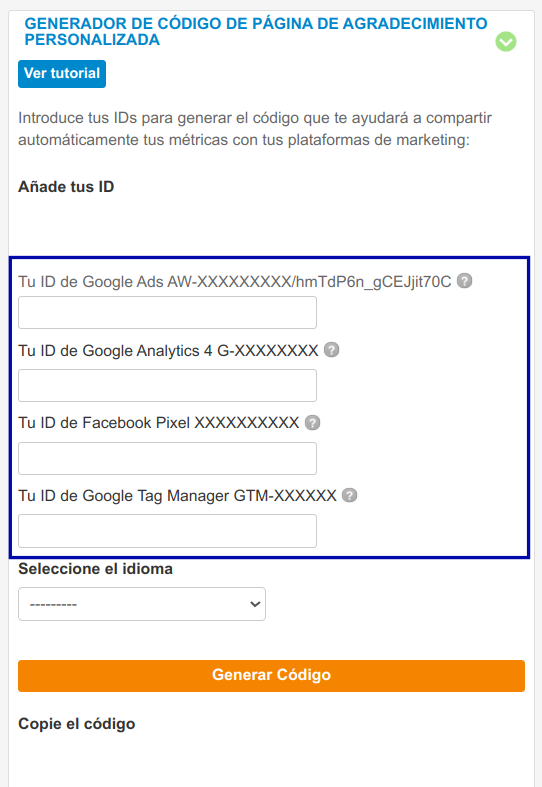Screen dimensions: 542x787
Task: Click the Tu ID de Google Tag Manager label
Action: (177, 496)
